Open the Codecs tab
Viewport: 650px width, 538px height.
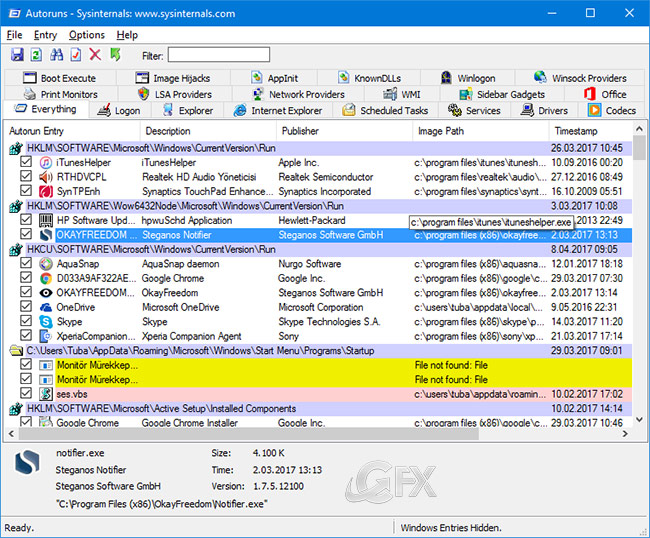coord(613,111)
